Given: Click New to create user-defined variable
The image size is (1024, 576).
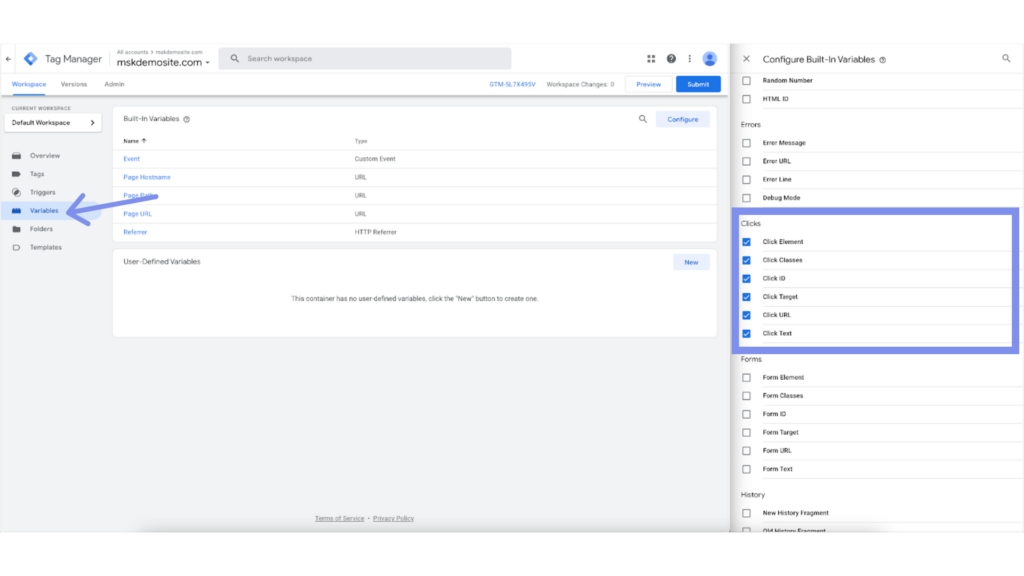Looking at the screenshot, I should click(691, 262).
